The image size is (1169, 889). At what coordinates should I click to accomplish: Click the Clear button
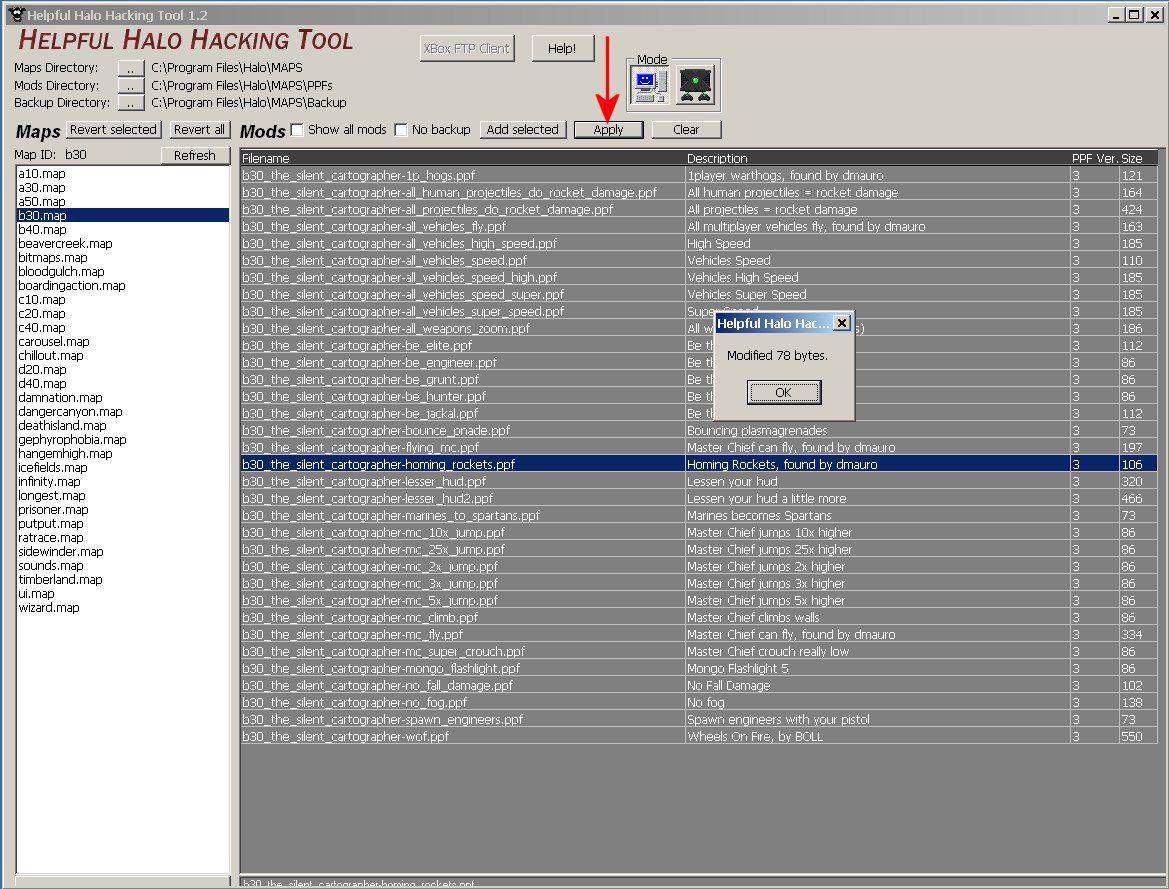(686, 130)
